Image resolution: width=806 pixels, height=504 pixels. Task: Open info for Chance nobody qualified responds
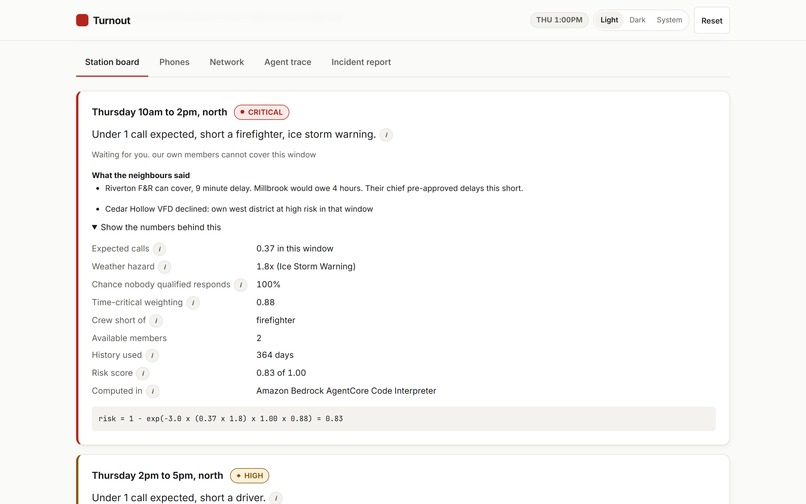(x=241, y=285)
